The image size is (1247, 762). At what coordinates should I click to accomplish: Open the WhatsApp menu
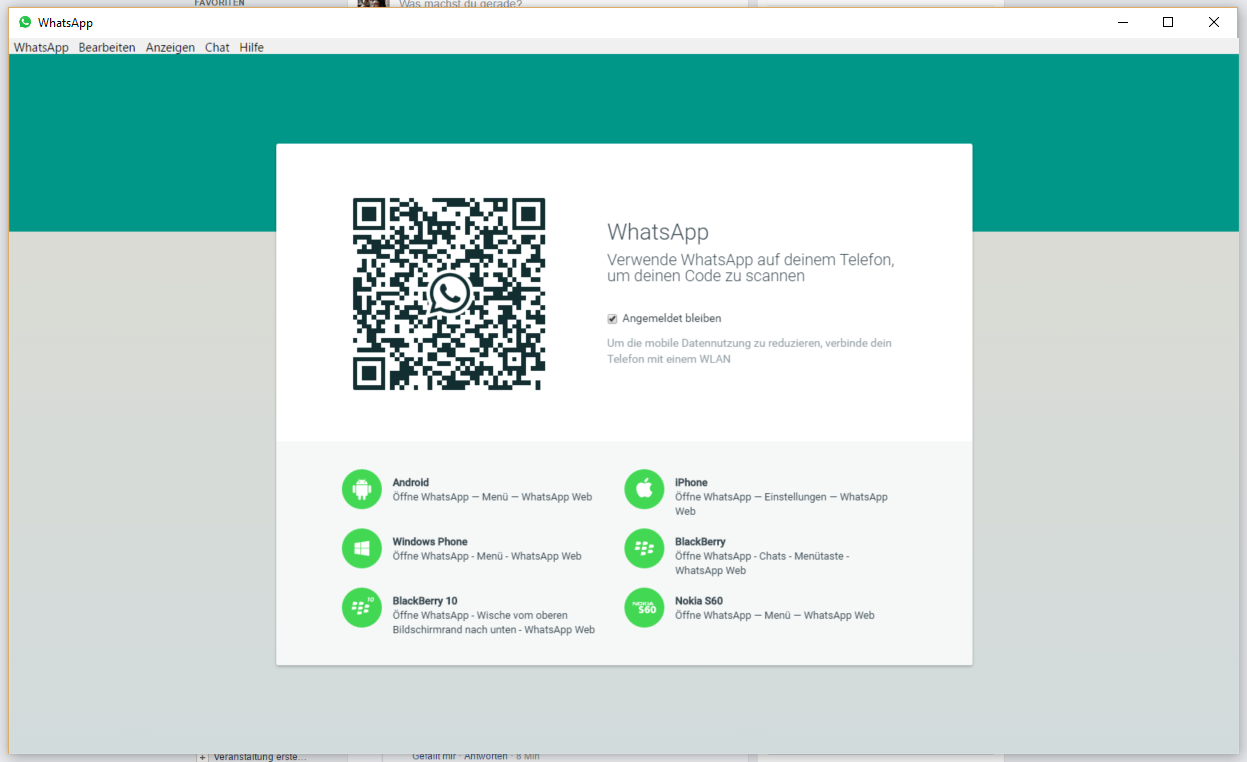(x=41, y=47)
